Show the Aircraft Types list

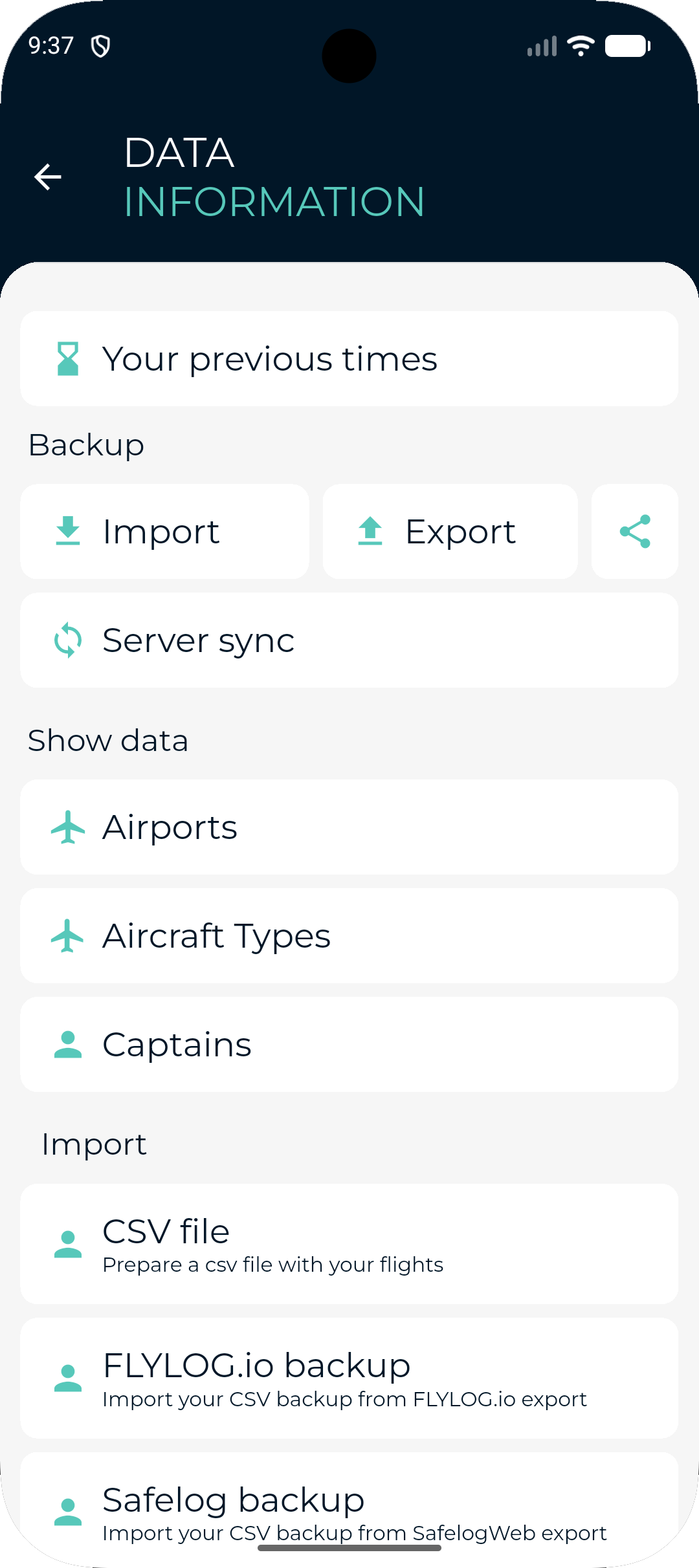[349, 936]
